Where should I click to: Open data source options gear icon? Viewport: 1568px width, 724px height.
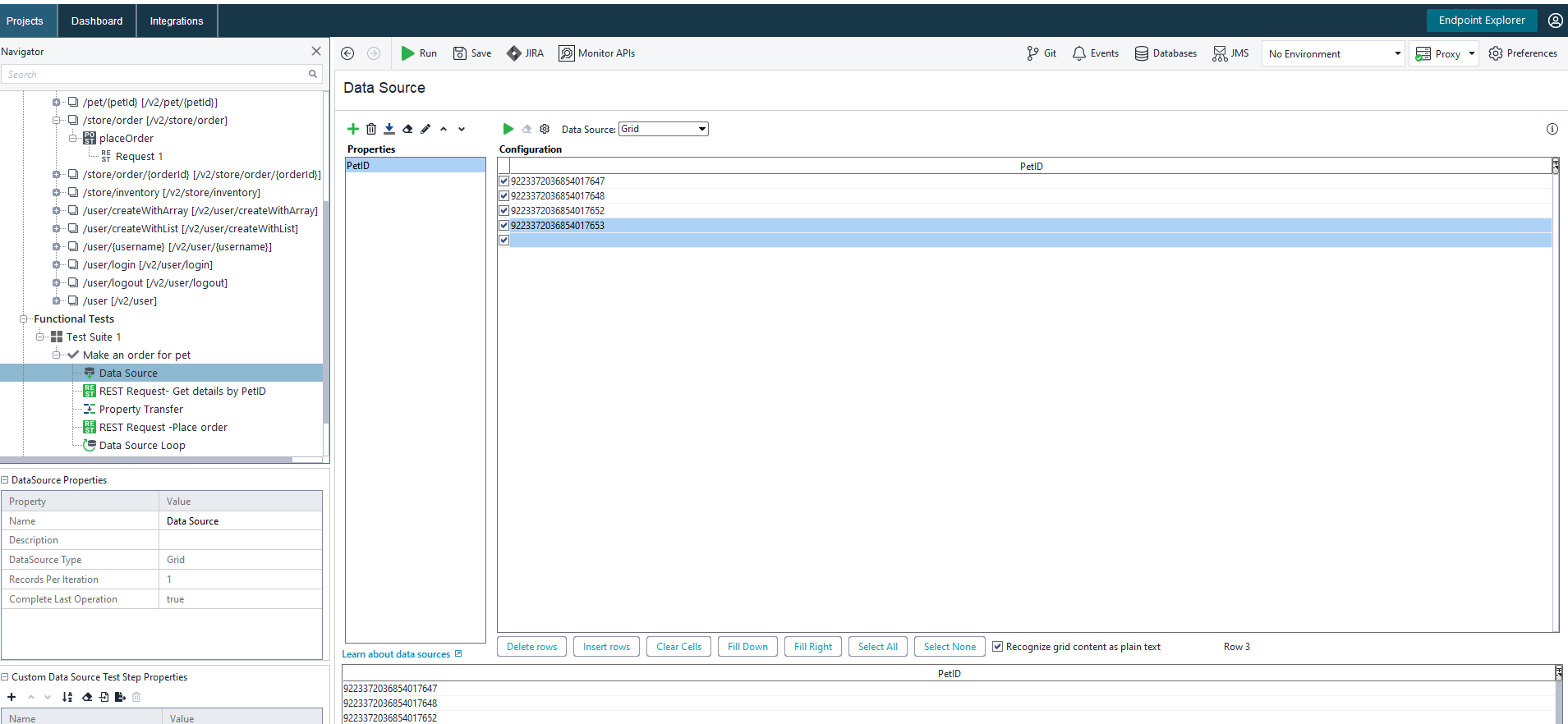point(545,129)
